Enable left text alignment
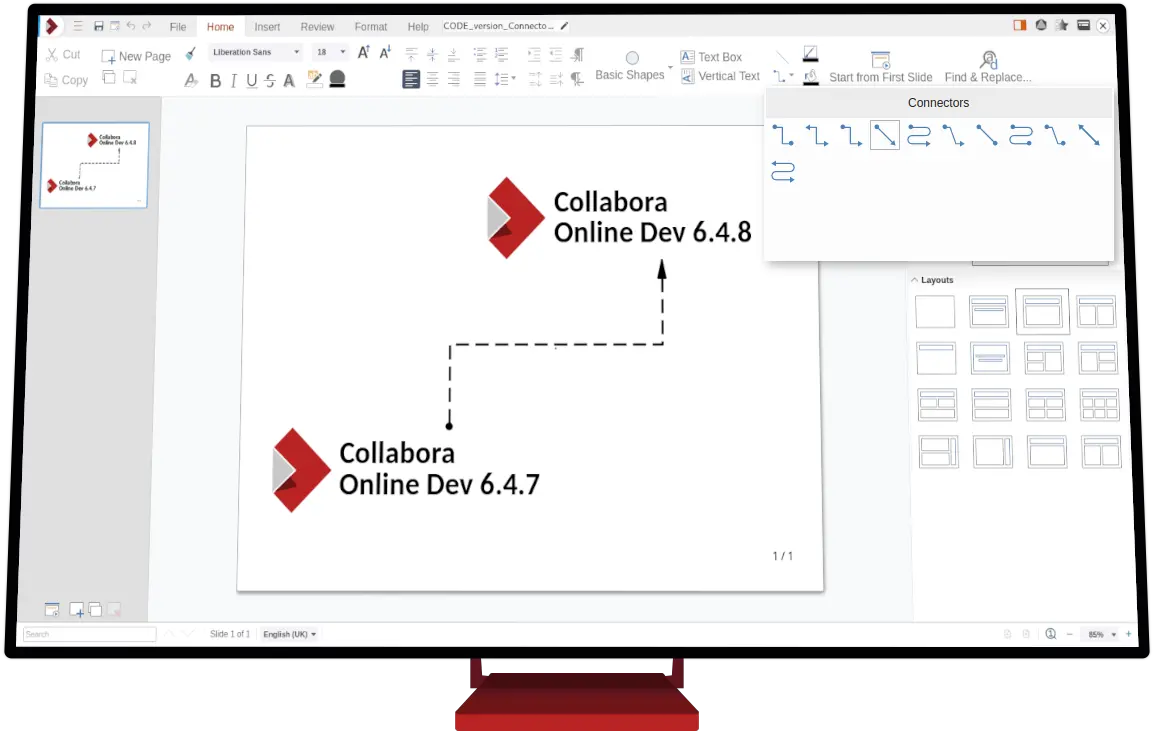The width and height of the screenshot is (1153, 731). click(411, 79)
